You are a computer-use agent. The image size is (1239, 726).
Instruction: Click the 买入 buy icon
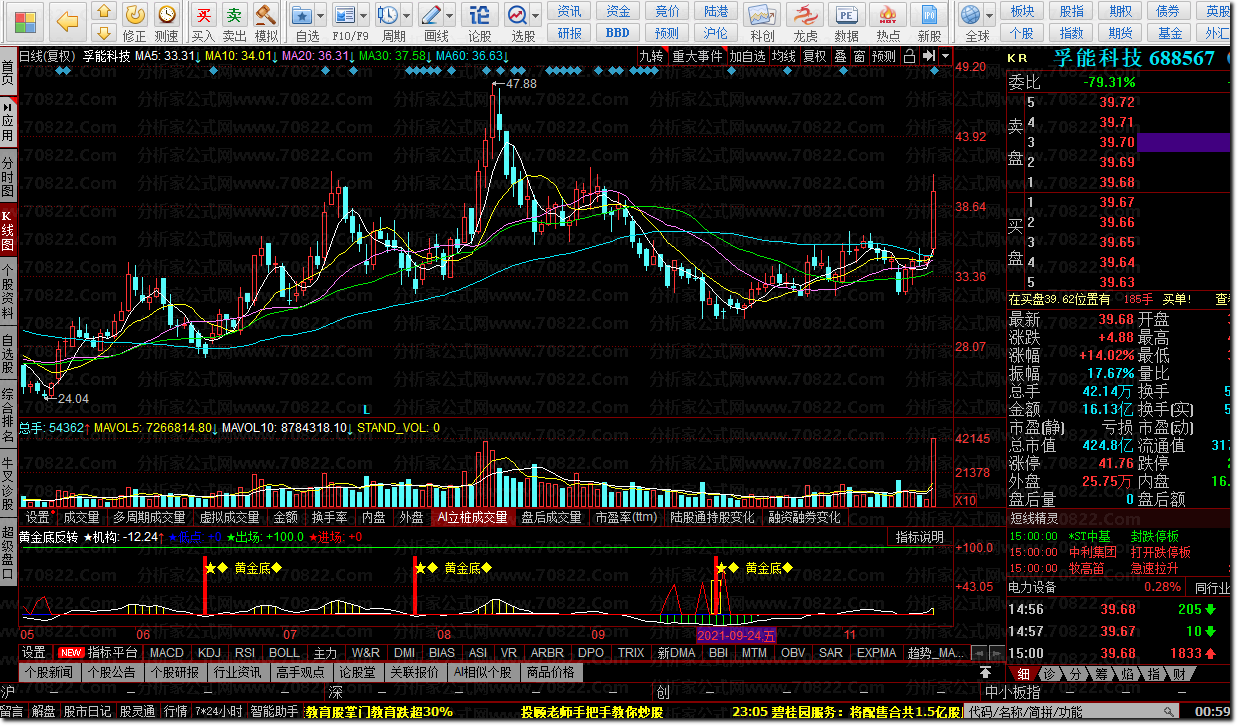tap(203, 14)
